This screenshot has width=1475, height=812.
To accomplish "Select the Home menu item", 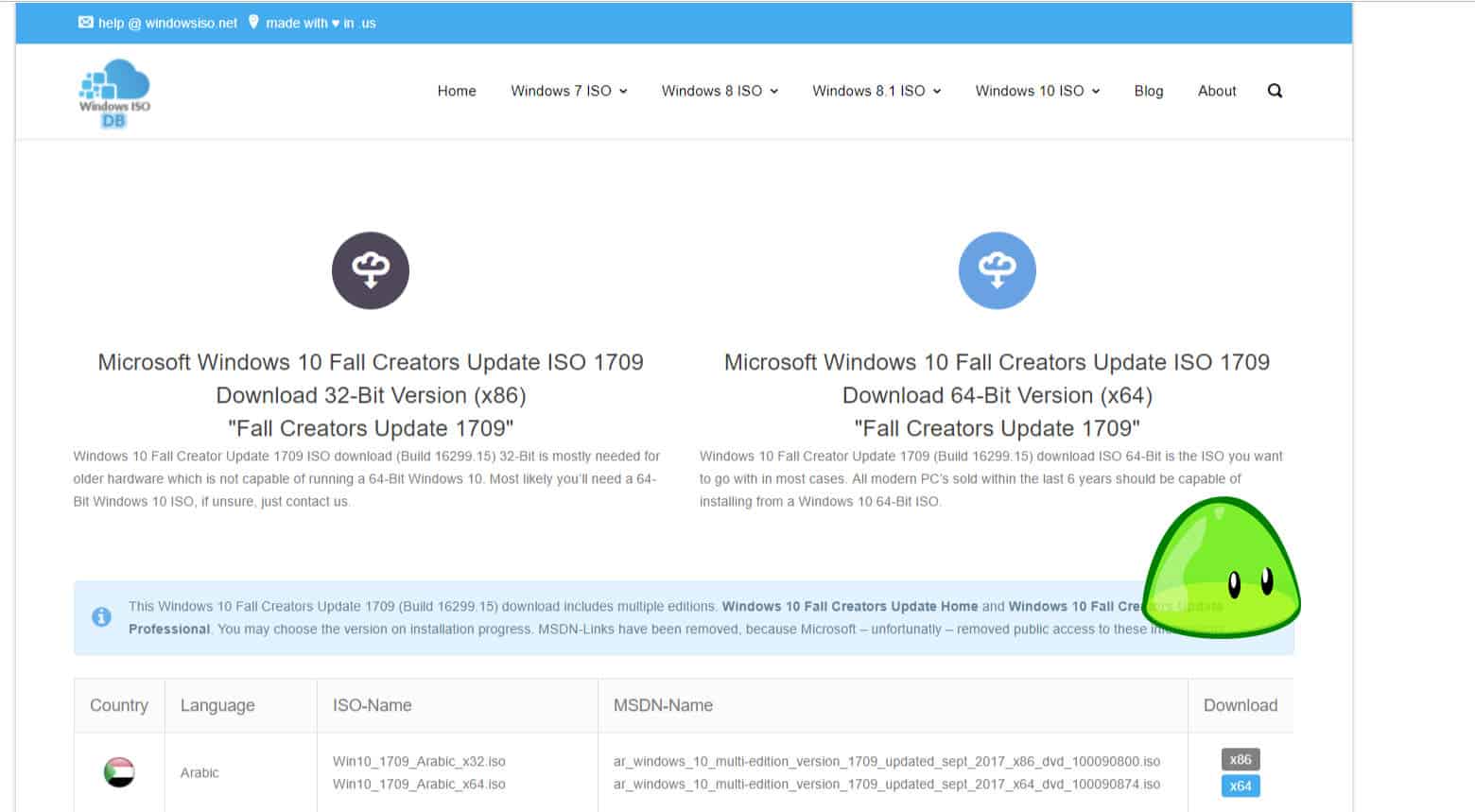I will 457,91.
